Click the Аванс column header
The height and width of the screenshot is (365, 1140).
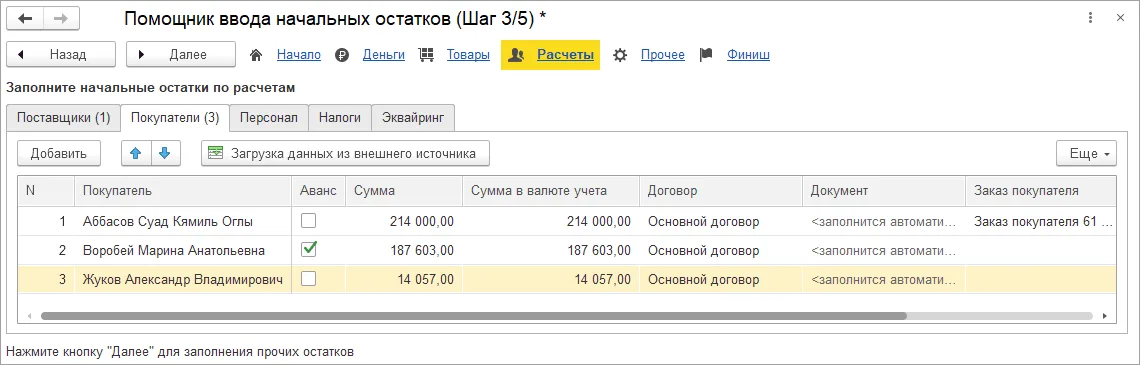click(x=318, y=190)
